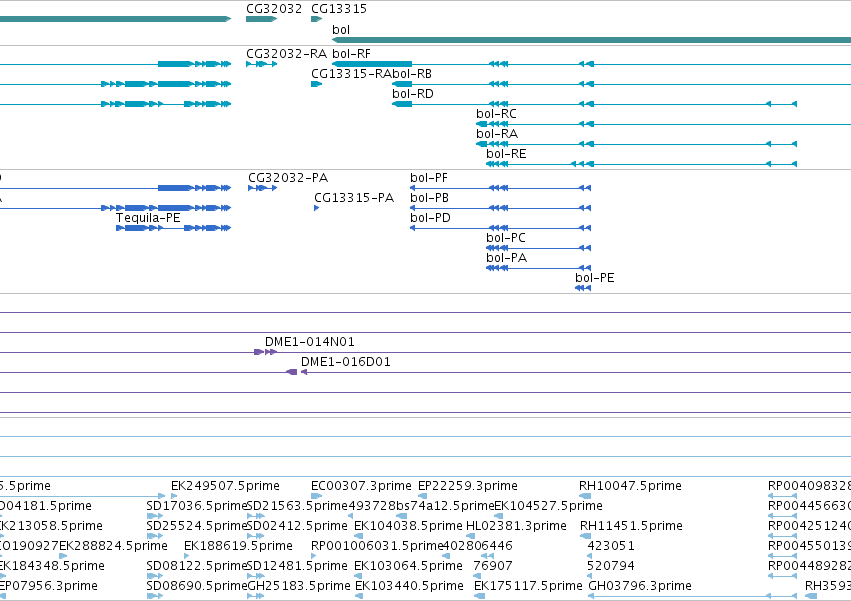Click the bol-PB protein label
The height and width of the screenshot is (601, 851).
(429, 198)
